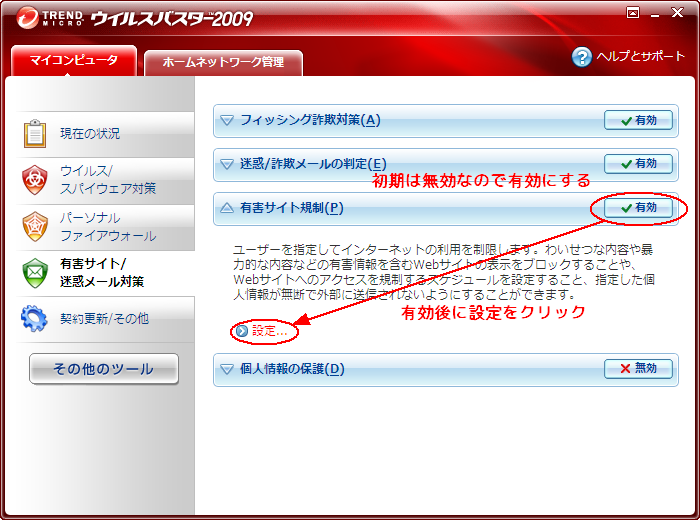
Task: Expand the フィッシング詐欺対策 section arrow
Action: click(227, 120)
